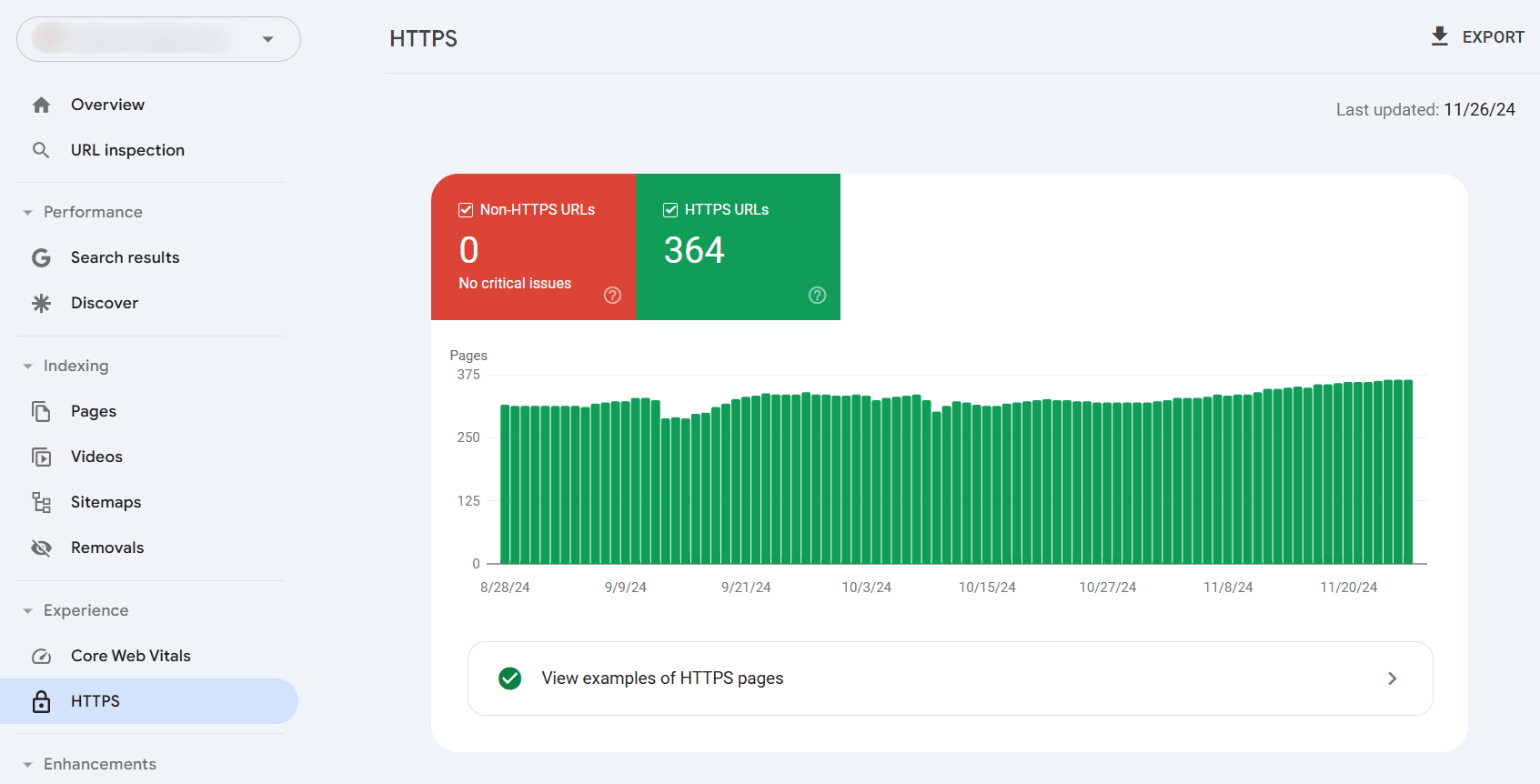Screen dimensions: 1540x784
Task: Collapse the Performance section
Action: coord(27,212)
